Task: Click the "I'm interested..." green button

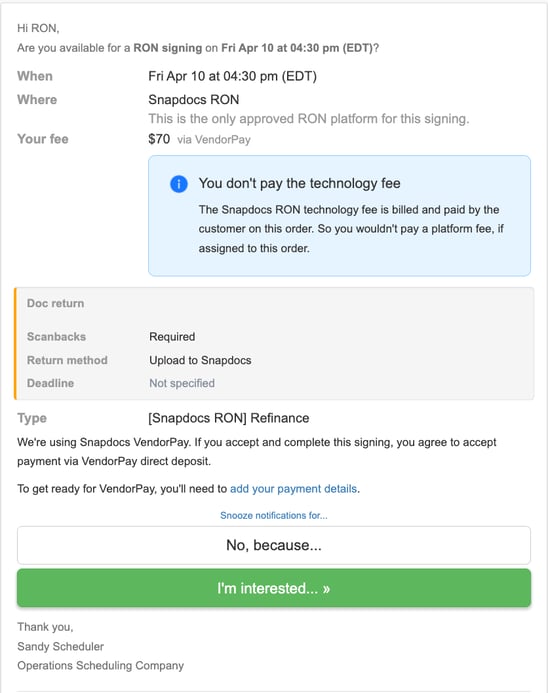Action: click(x=274, y=588)
